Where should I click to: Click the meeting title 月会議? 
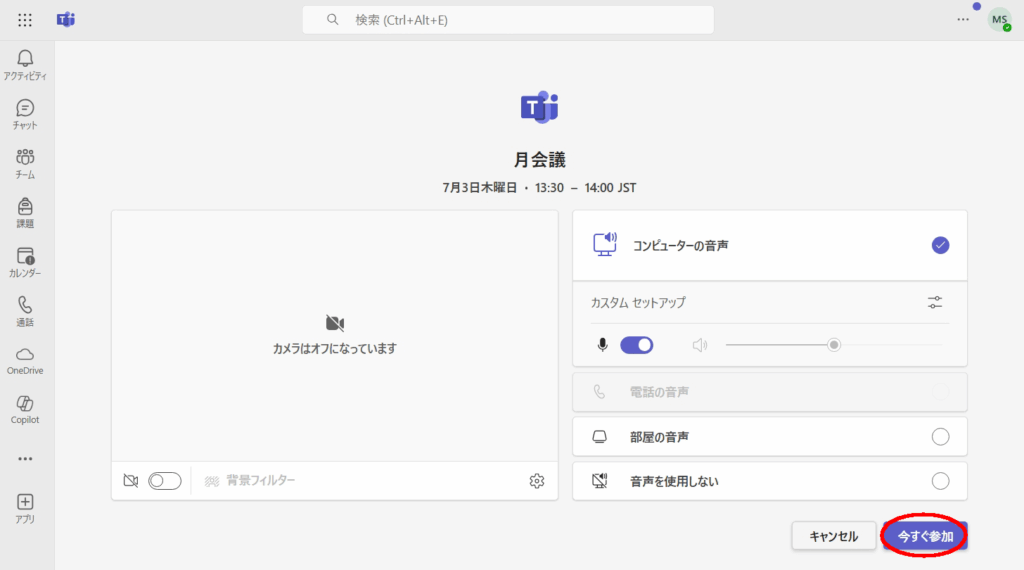click(539, 159)
